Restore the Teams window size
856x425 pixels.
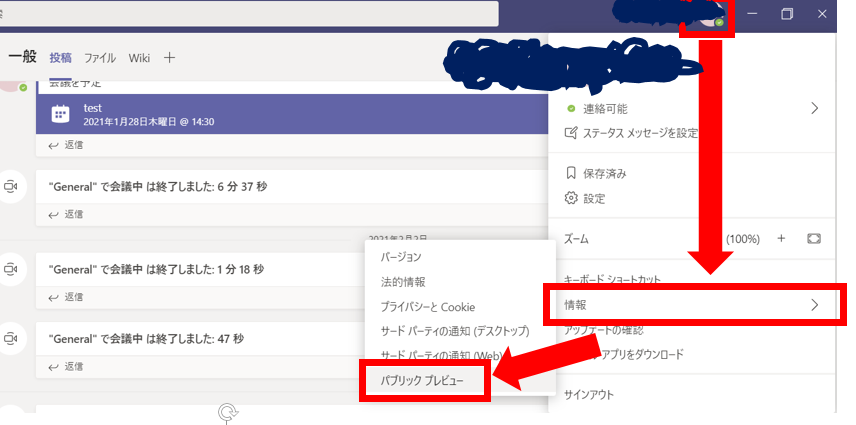pos(787,14)
